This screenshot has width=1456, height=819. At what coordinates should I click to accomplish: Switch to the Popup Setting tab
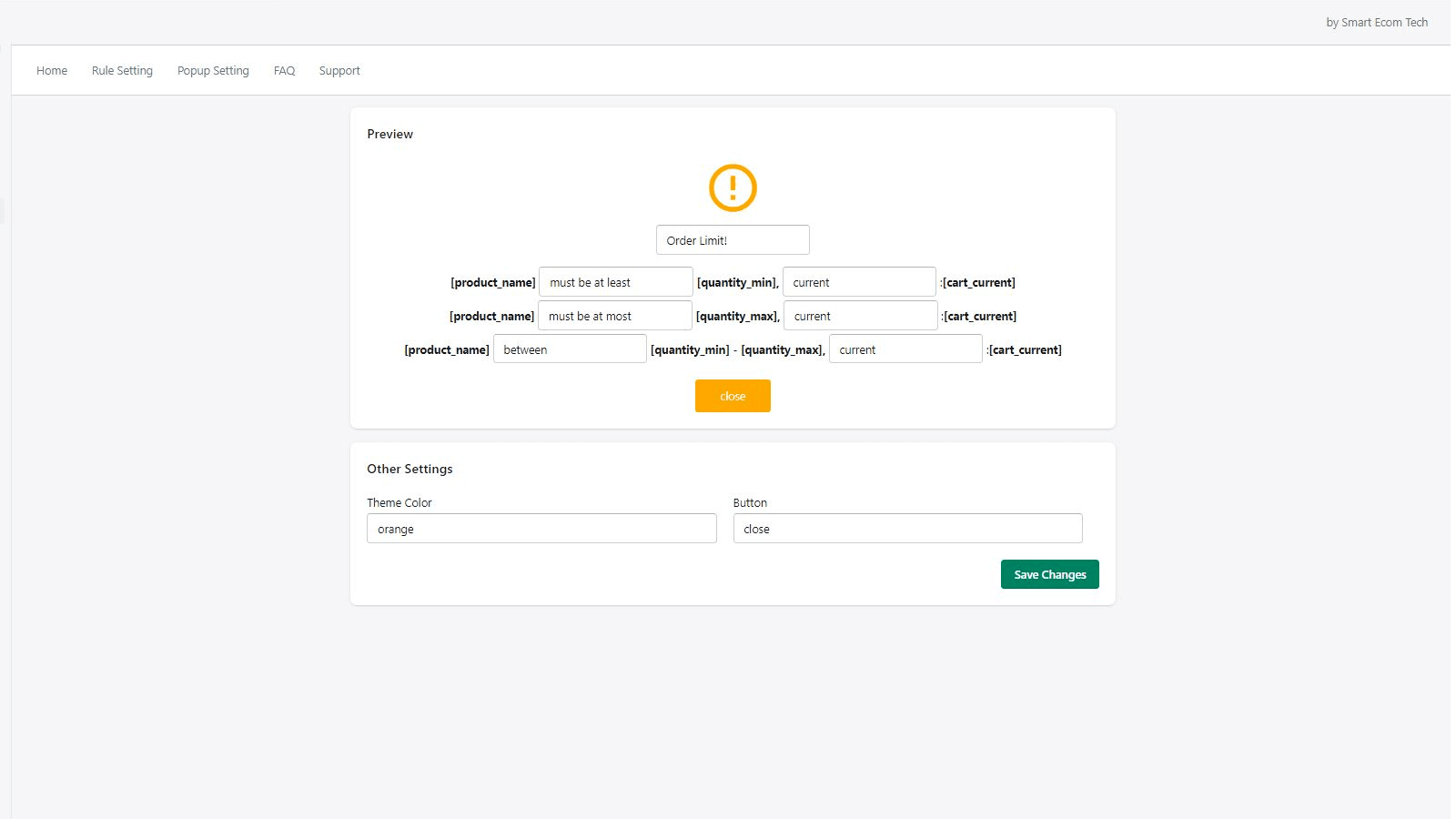tap(213, 70)
